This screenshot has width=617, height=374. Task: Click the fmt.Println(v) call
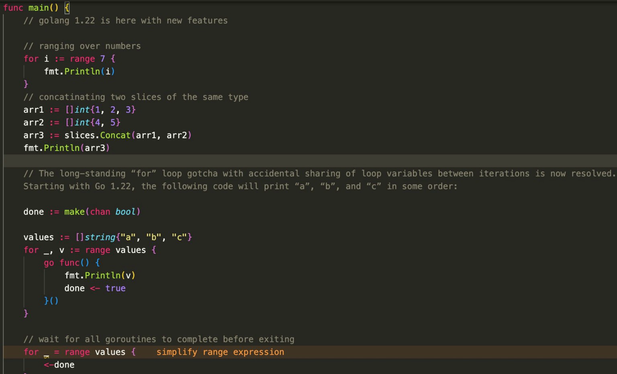100,276
